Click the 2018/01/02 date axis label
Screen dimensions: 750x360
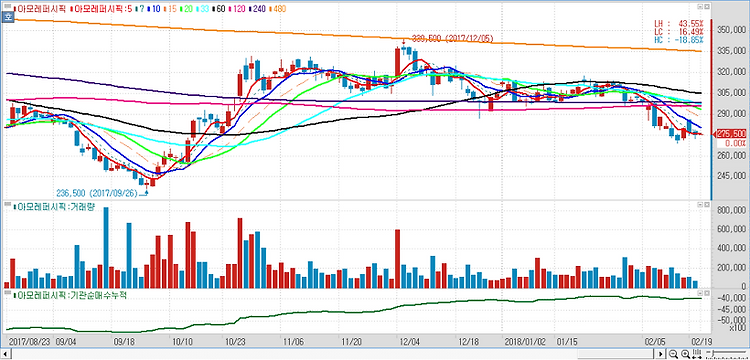click(x=525, y=342)
